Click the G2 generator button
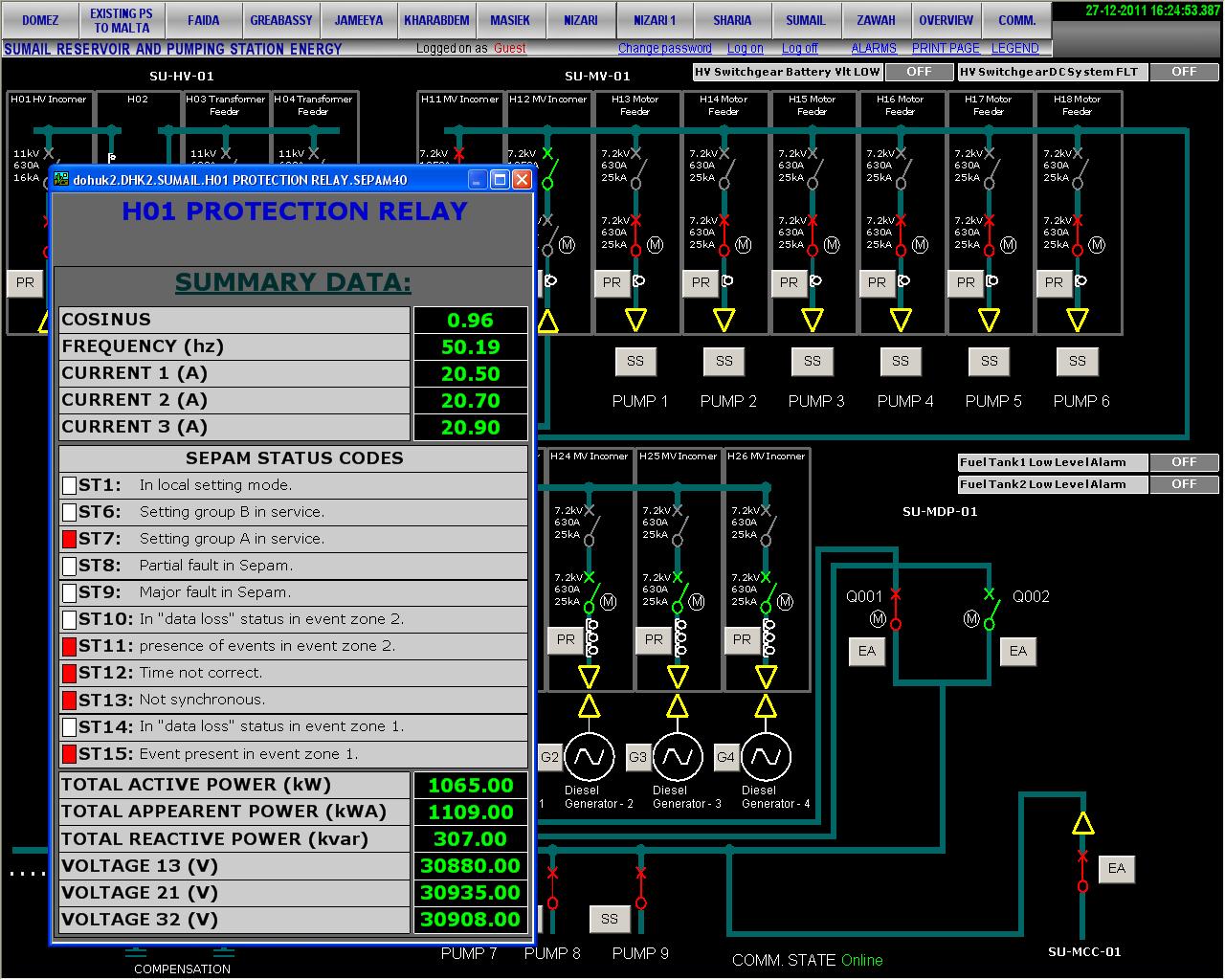 (x=549, y=757)
